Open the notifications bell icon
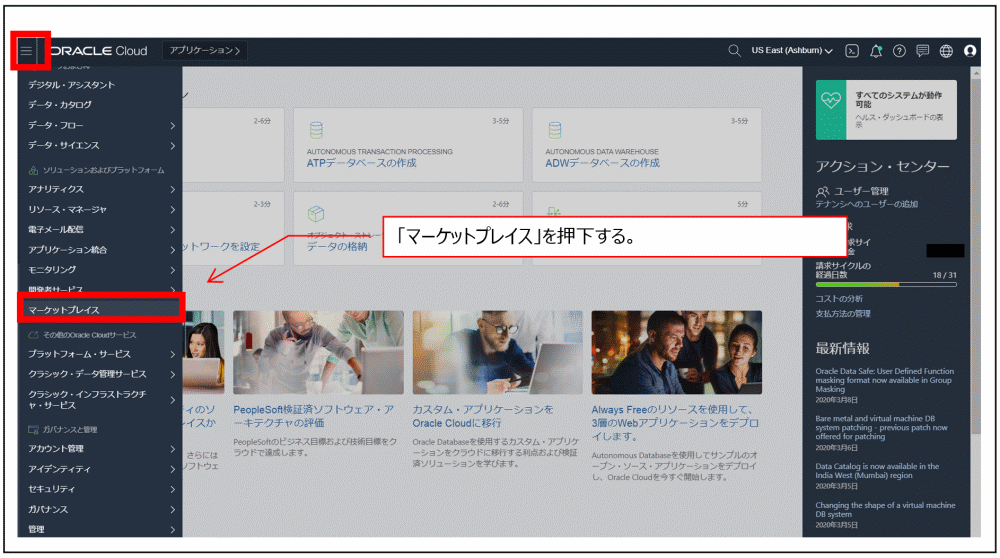Viewport: 1000px width, 558px height. click(876, 51)
